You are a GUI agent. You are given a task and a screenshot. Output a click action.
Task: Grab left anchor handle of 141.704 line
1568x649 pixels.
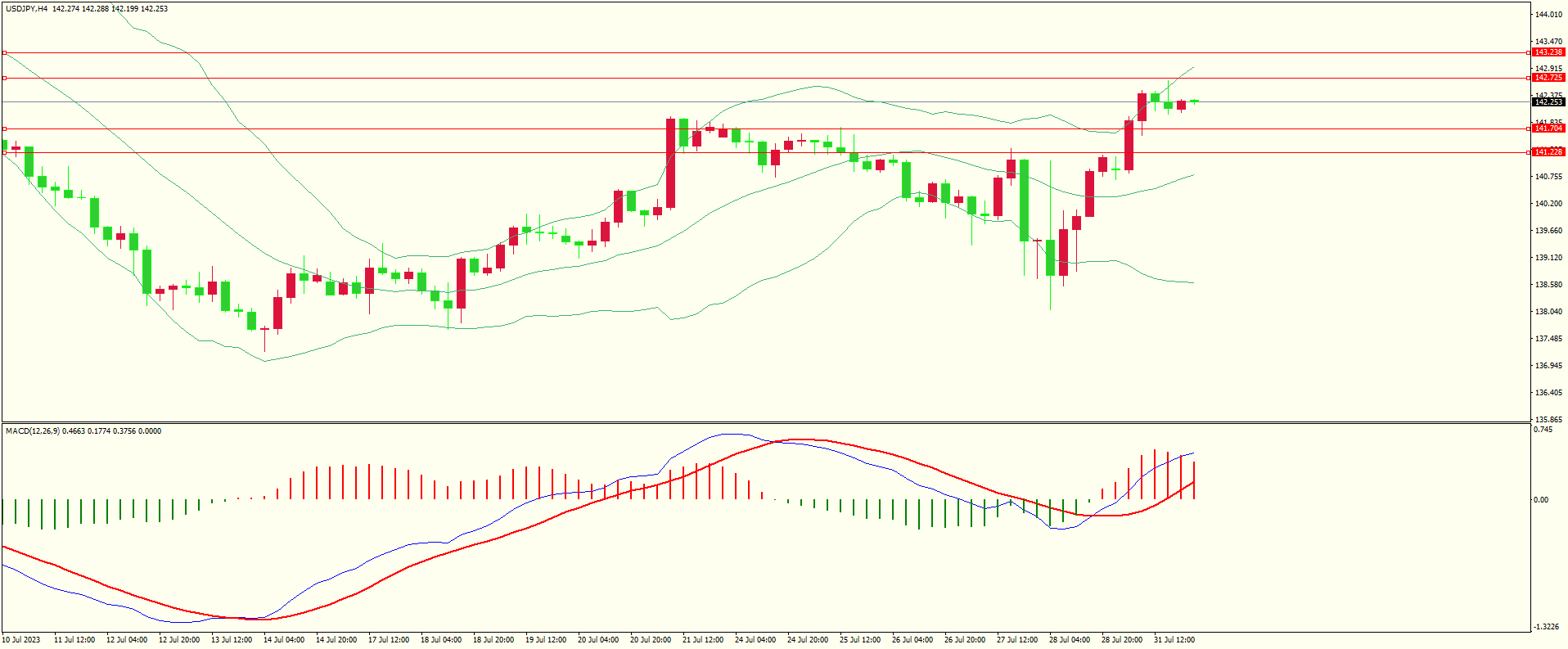4,128
